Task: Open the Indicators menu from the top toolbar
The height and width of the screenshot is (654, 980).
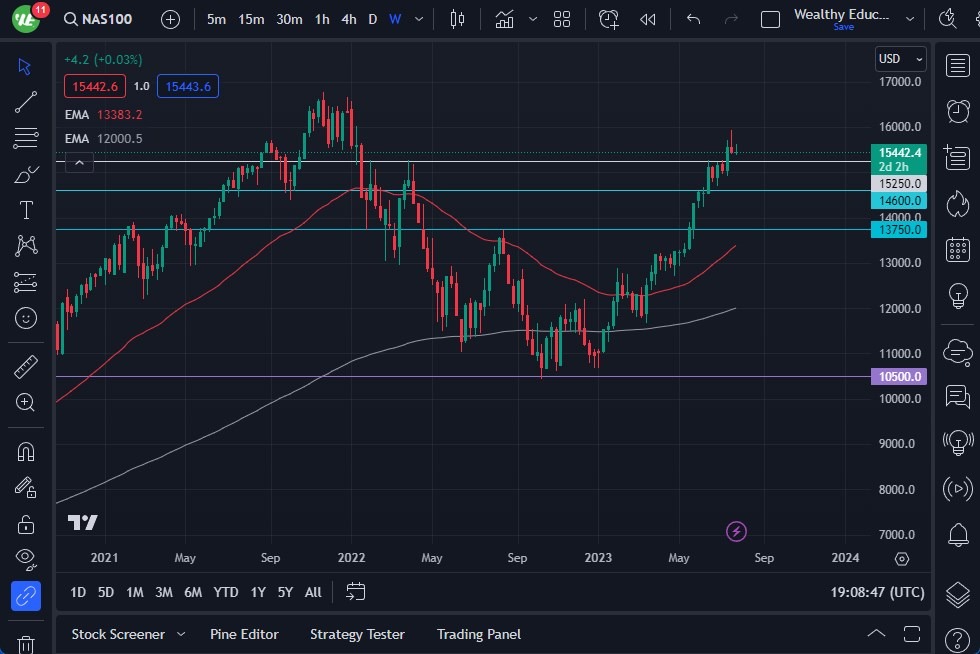Action: (504, 19)
